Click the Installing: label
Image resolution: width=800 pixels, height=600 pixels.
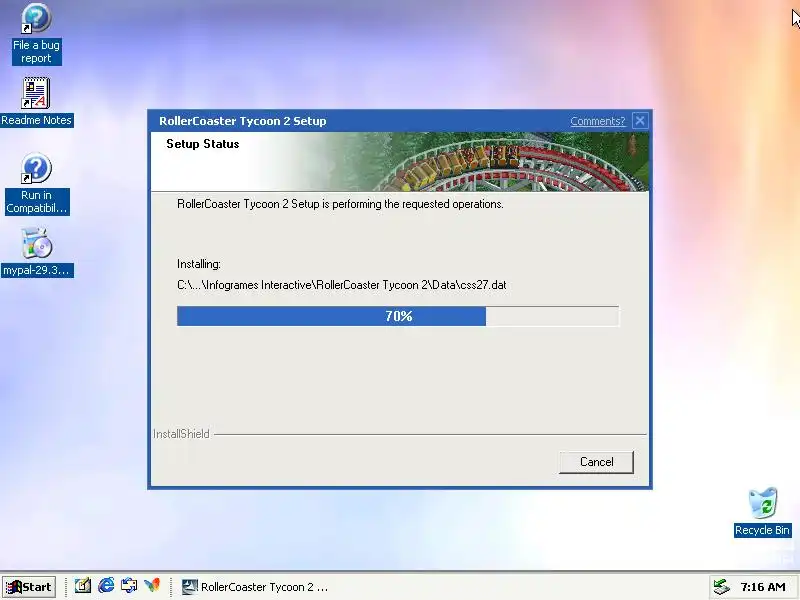(198, 264)
